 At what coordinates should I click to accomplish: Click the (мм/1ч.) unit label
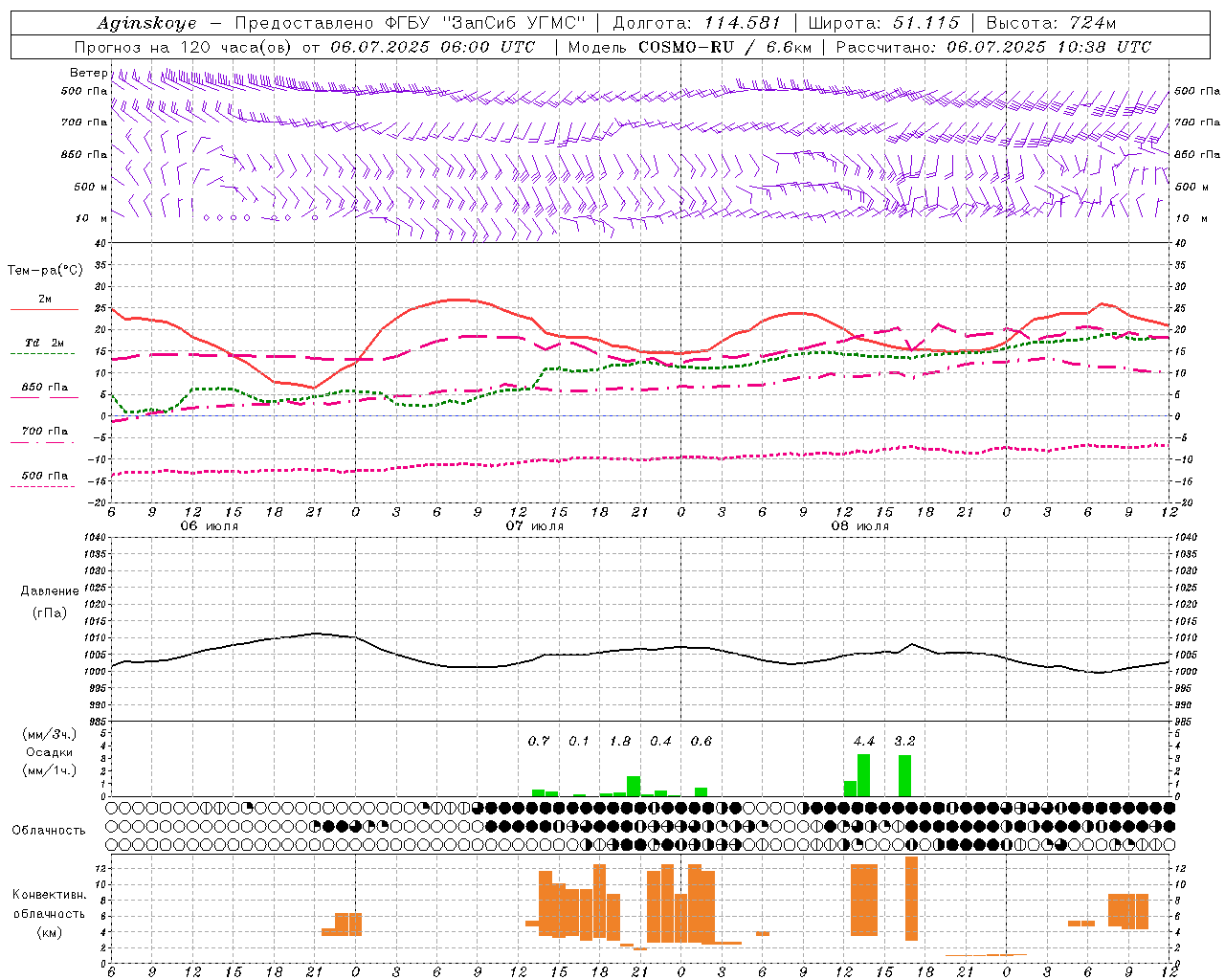(x=49, y=771)
